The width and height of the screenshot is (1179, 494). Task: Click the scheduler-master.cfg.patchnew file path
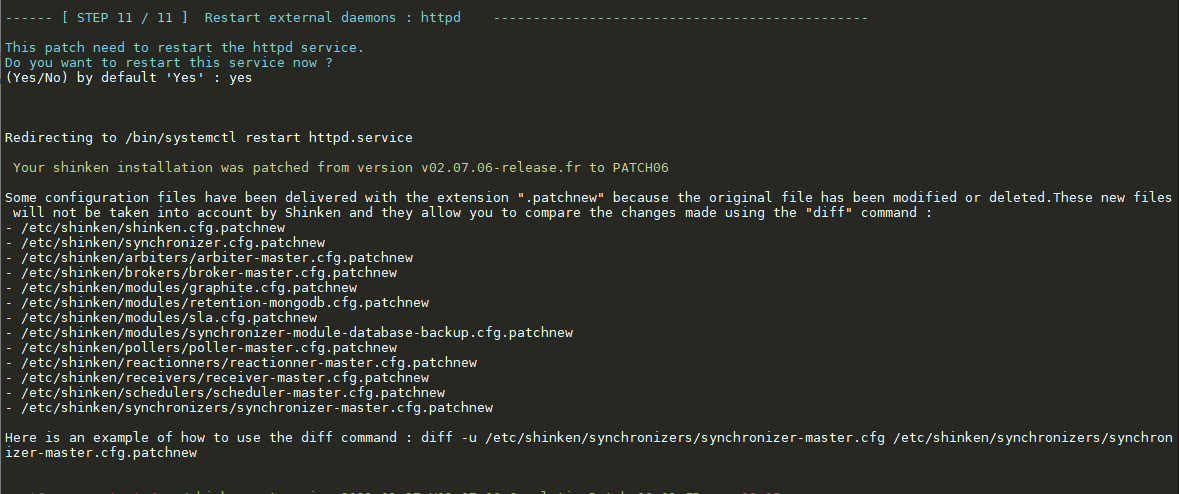[232, 393]
